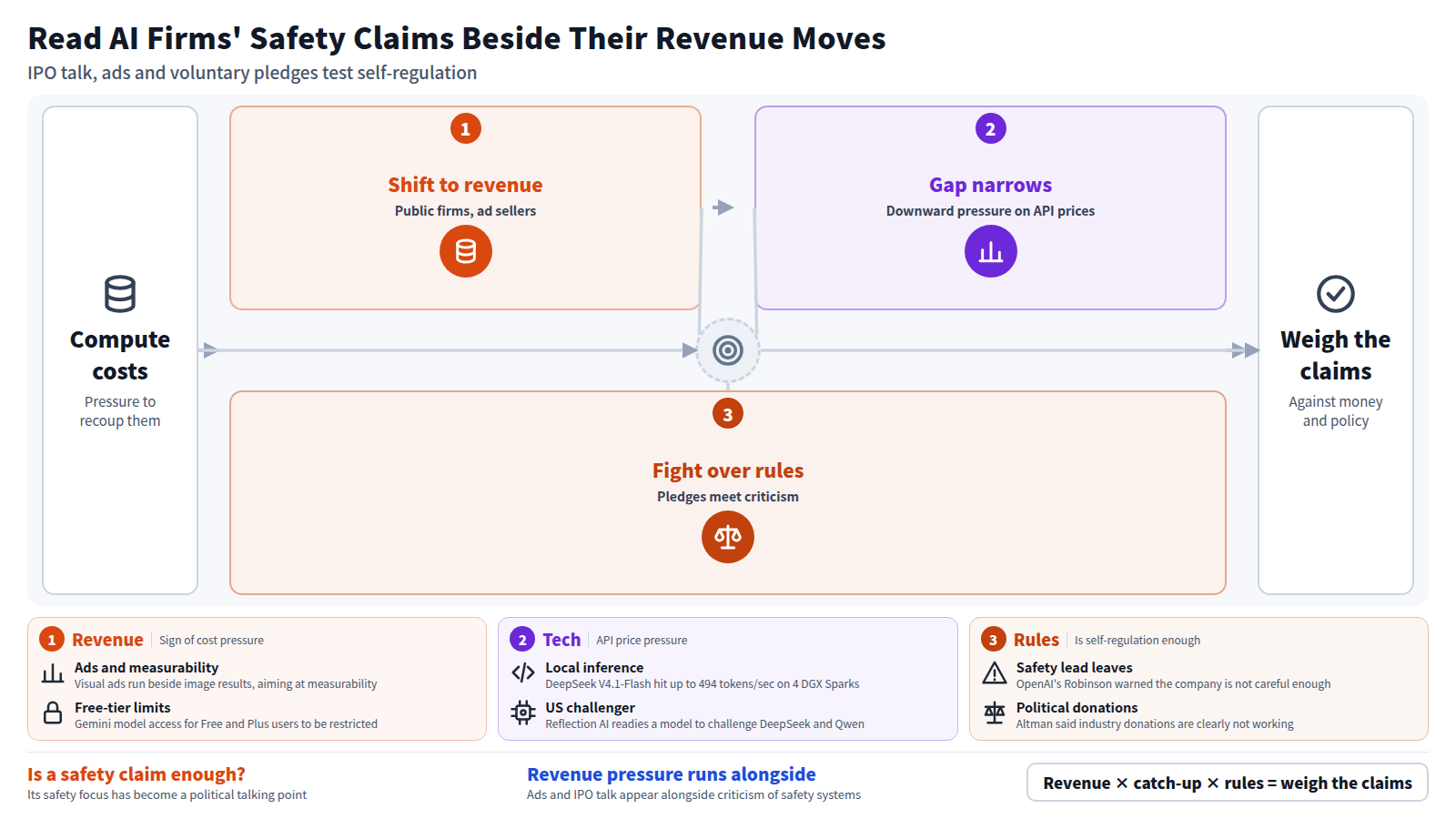Click the bar chart icon beside Ads and measurability
The width and height of the screenshot is (1456, 819).
(x=53, y=673)
